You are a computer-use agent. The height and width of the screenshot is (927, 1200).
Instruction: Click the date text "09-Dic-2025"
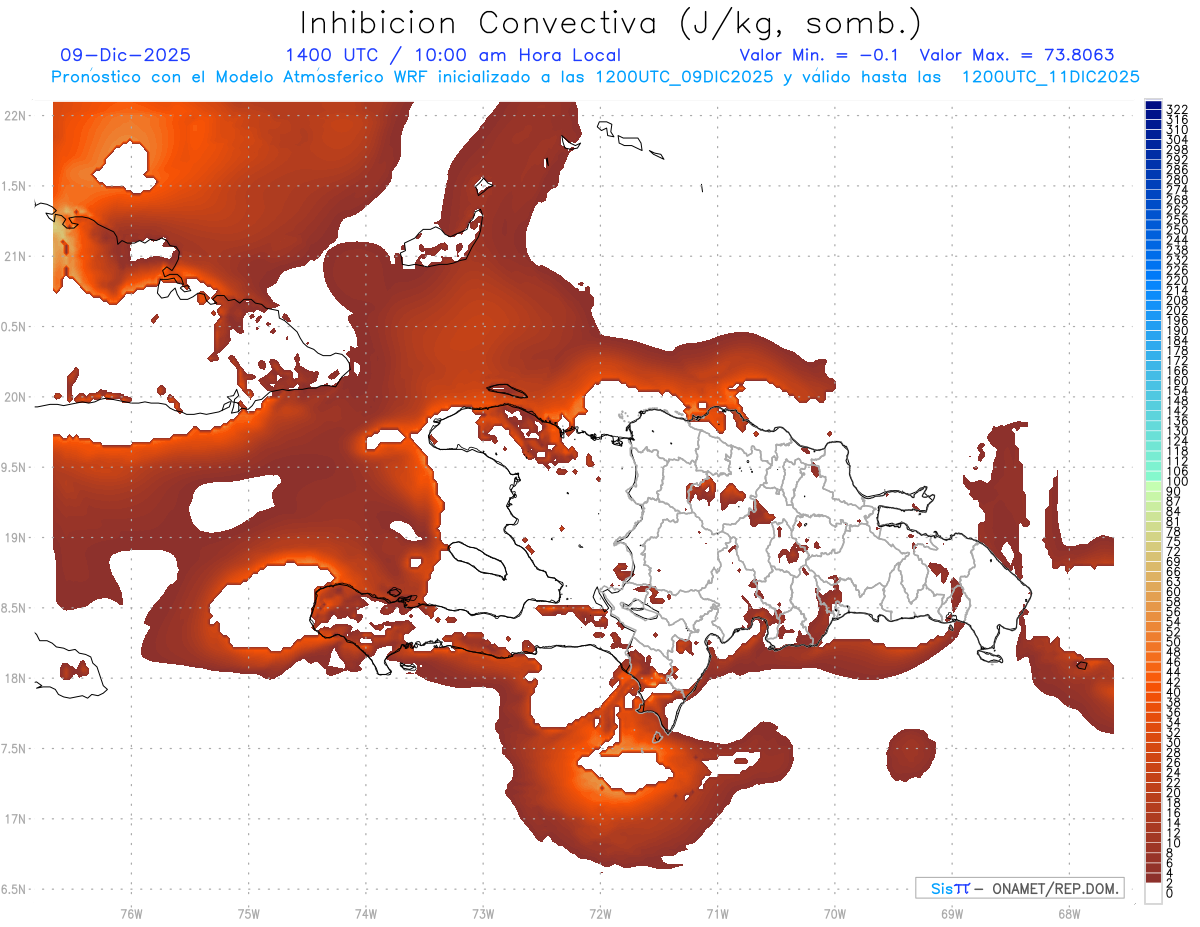click(125, 56)
